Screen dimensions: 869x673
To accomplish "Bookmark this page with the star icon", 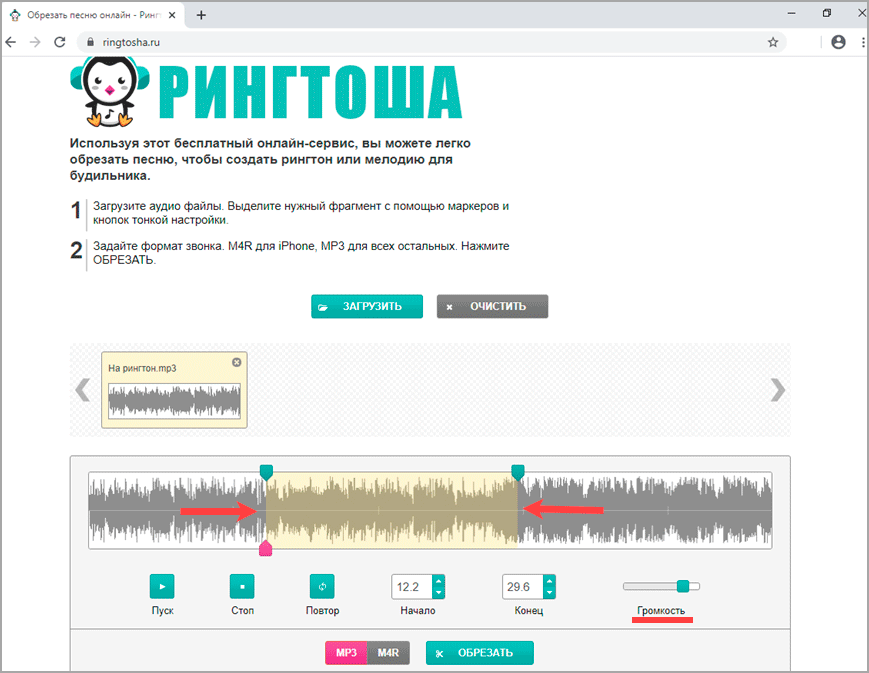I will tap(773, 42).
